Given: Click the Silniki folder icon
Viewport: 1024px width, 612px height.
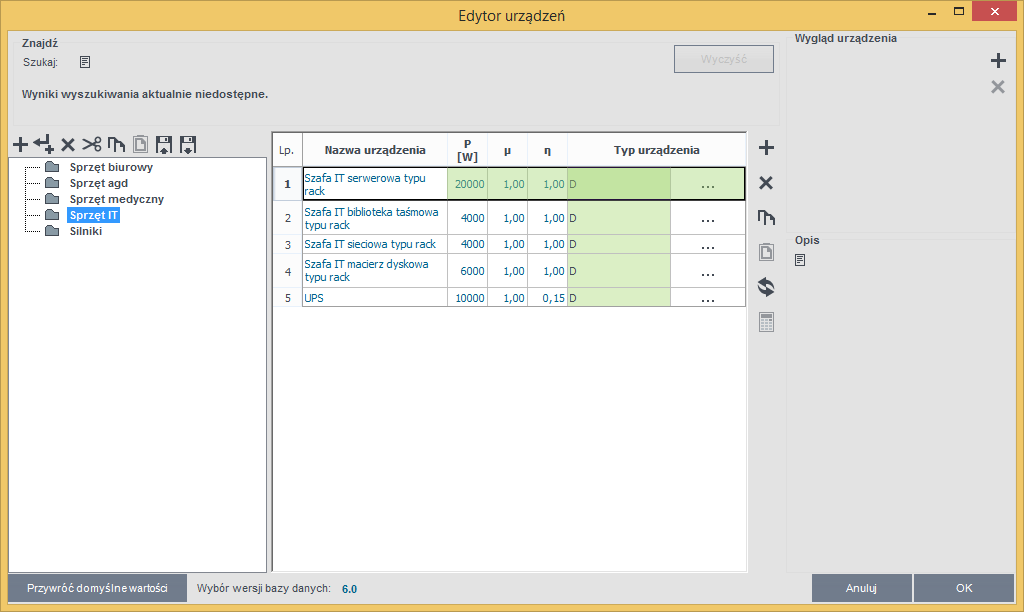Looking at the screenshot, I should point(52,231).
